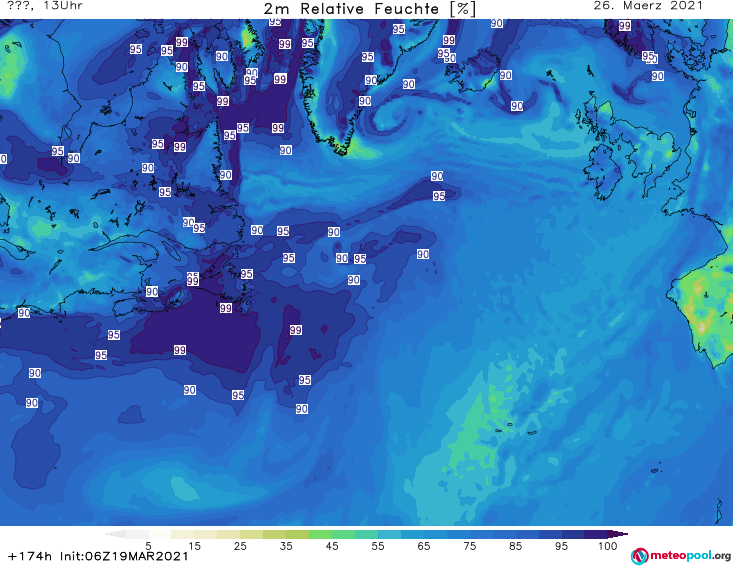Click the colorbar legend value '45'
Image resolution: width=733 pixels, height=566 pixels.
point(332,546)
